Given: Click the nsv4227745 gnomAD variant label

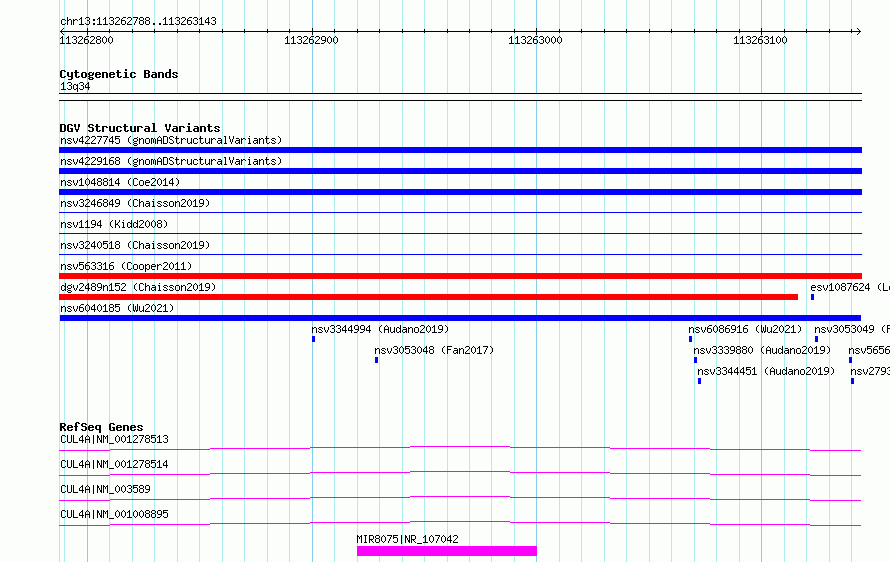Looking at the screenshot, I should coord(171,140).
